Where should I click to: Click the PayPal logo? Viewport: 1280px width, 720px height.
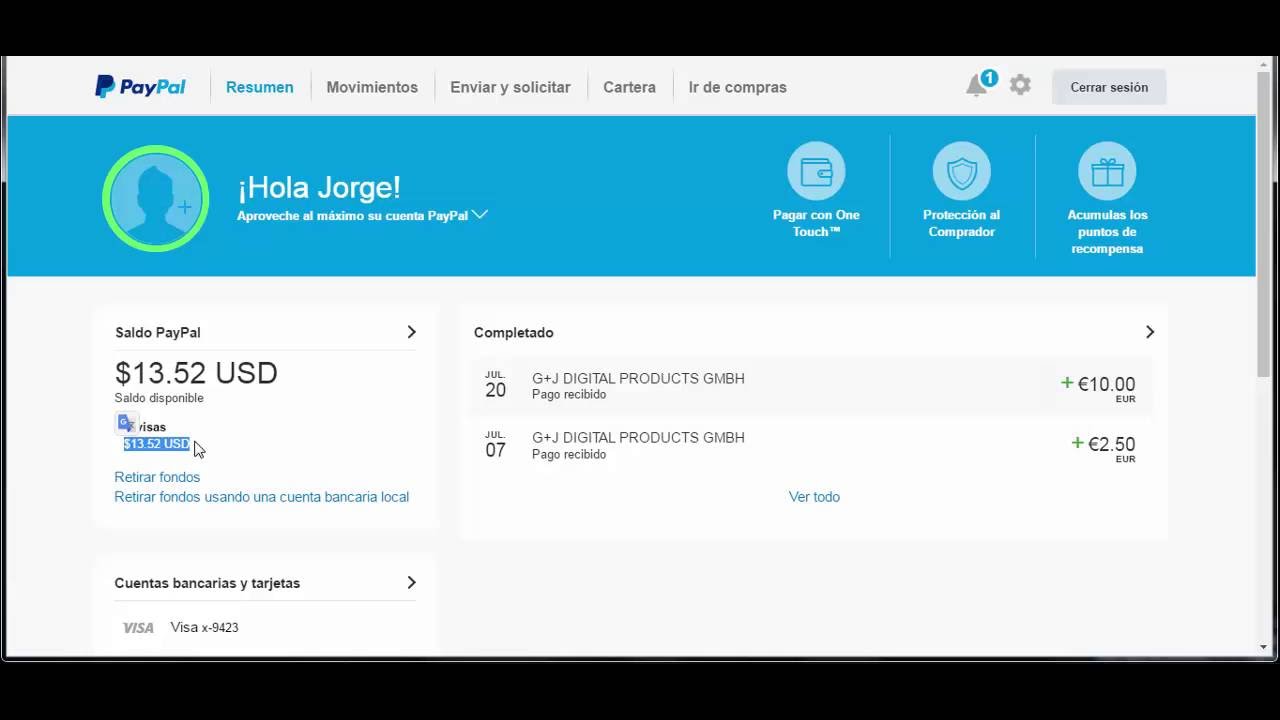[x=140, y=87]
